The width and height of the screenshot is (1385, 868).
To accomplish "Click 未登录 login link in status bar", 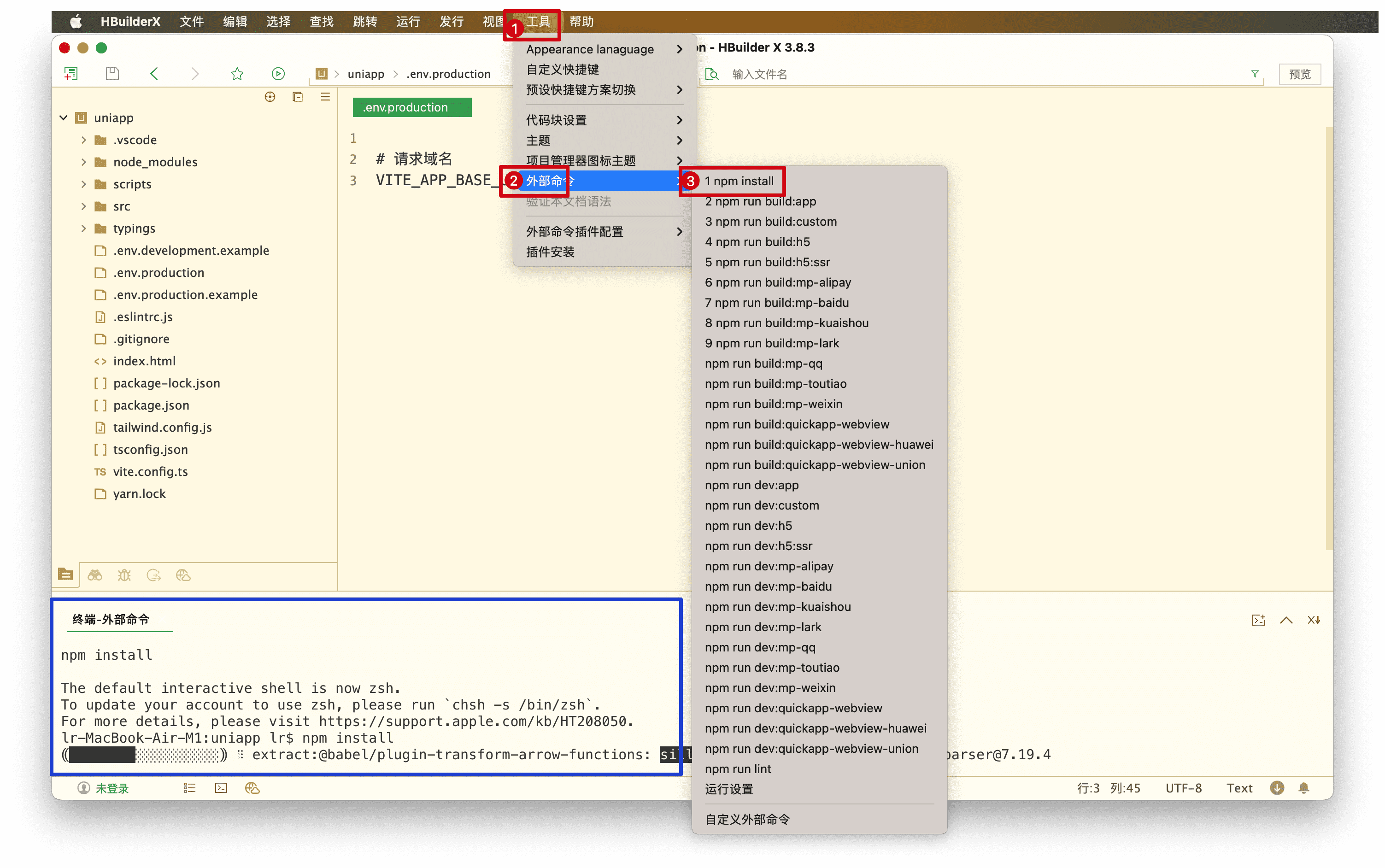I will [112, 788].
